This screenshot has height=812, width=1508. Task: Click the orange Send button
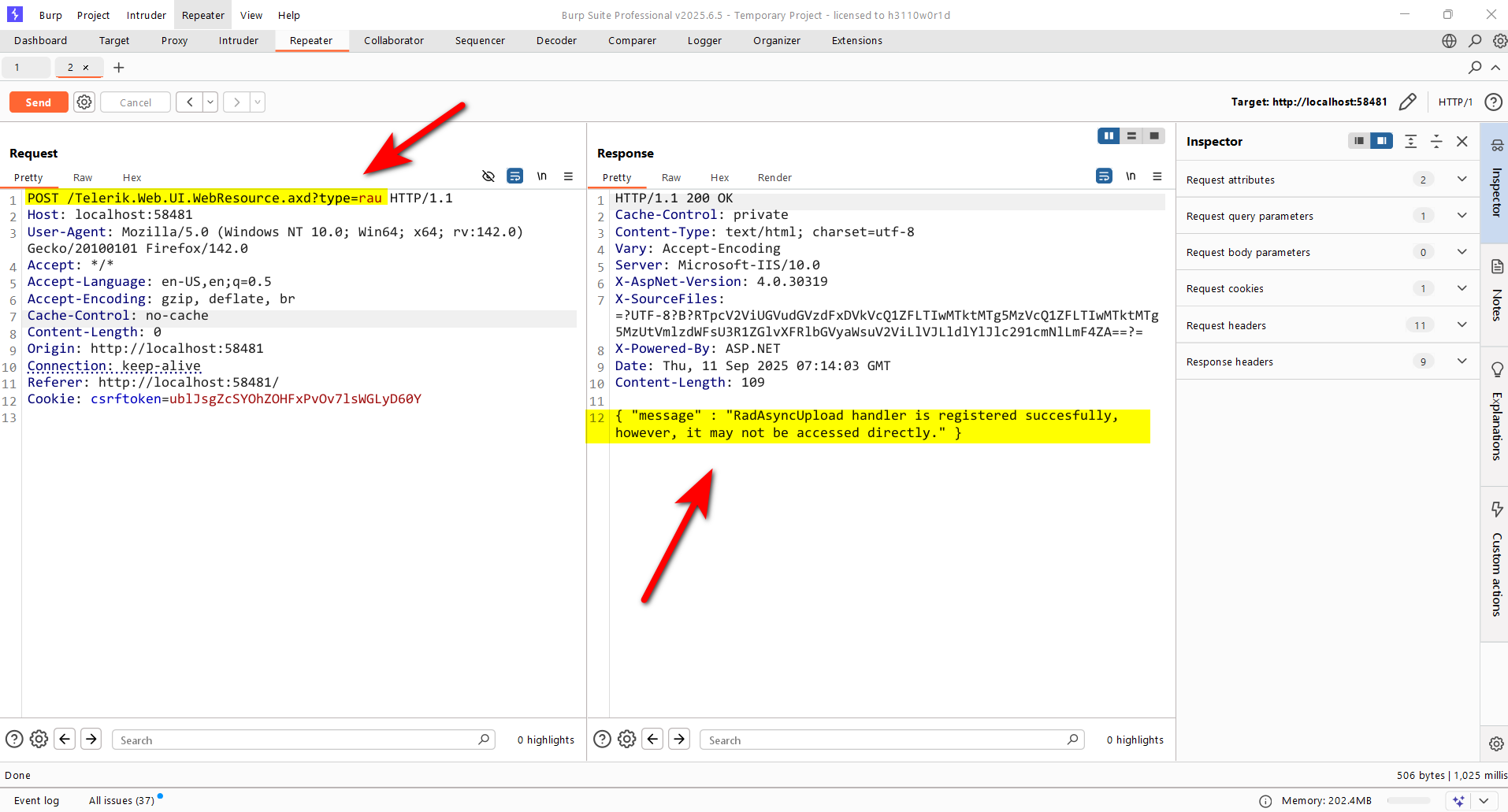[39, 102]
